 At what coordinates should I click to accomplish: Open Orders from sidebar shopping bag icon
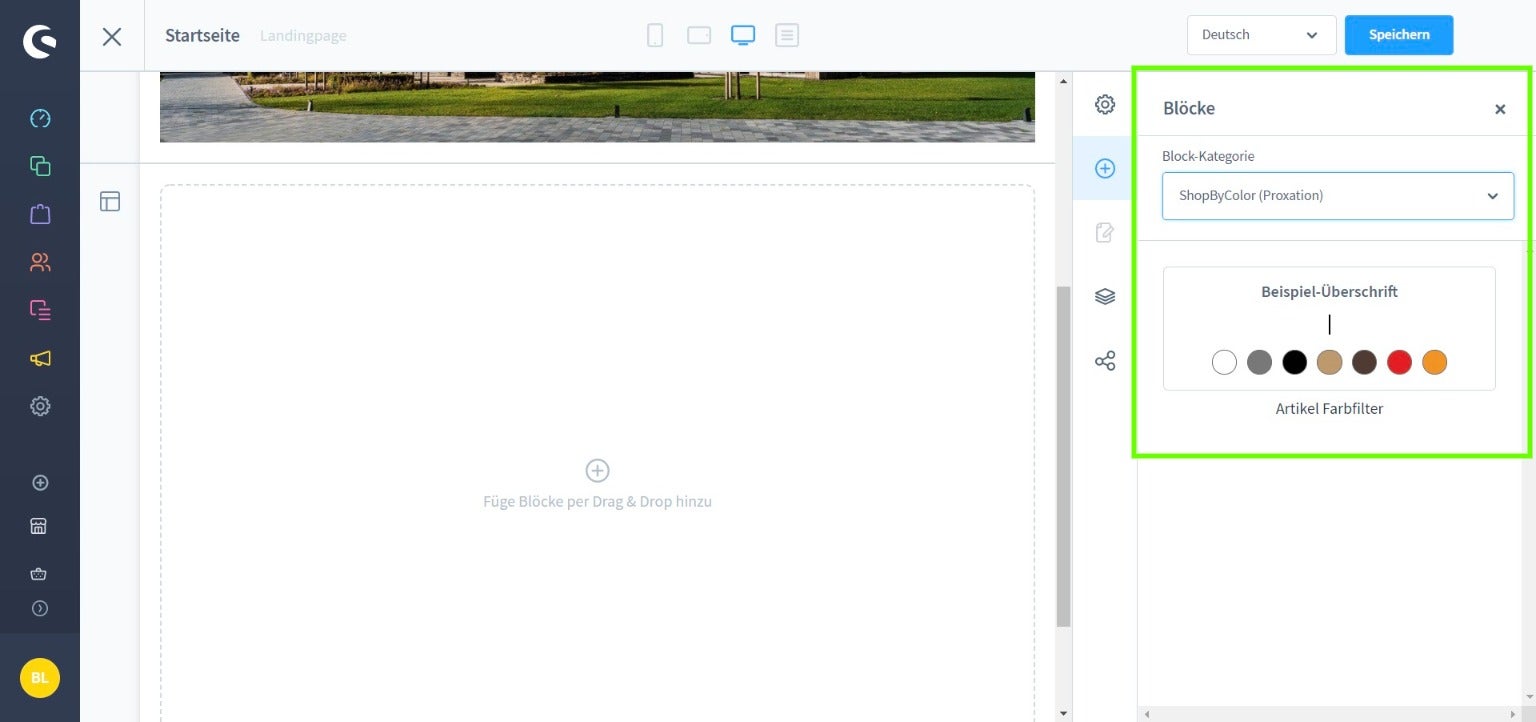click(40, 214)
